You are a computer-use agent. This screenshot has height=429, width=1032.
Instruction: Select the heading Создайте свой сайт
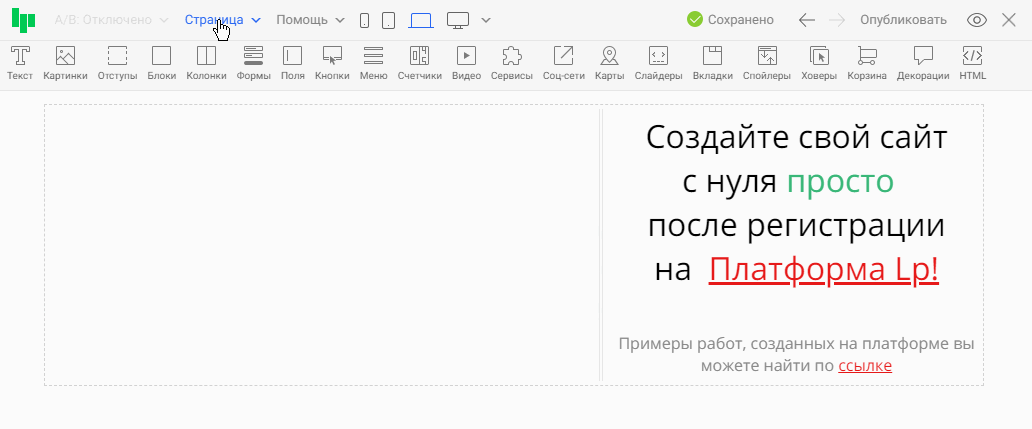click(796, 138)
